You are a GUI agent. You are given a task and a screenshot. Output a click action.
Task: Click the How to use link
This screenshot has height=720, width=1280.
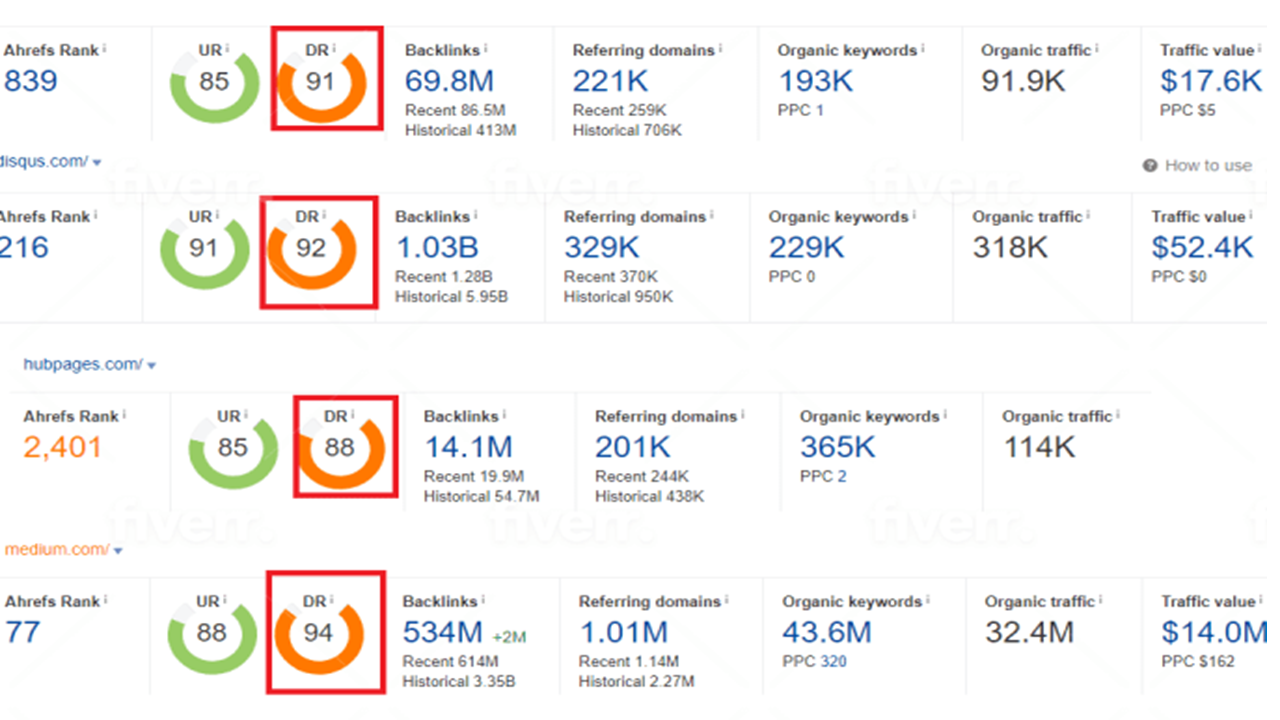[x=1207, y=166]
